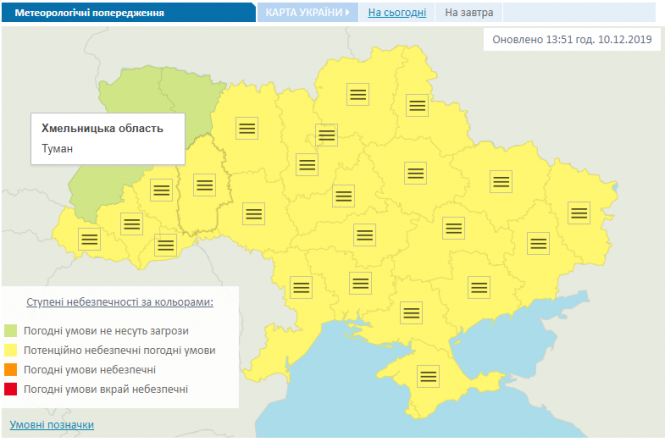The width and height of the screenshot is (665, 442).
Task: Select the Kharkiv region fog warning icon
Action: 501,181
